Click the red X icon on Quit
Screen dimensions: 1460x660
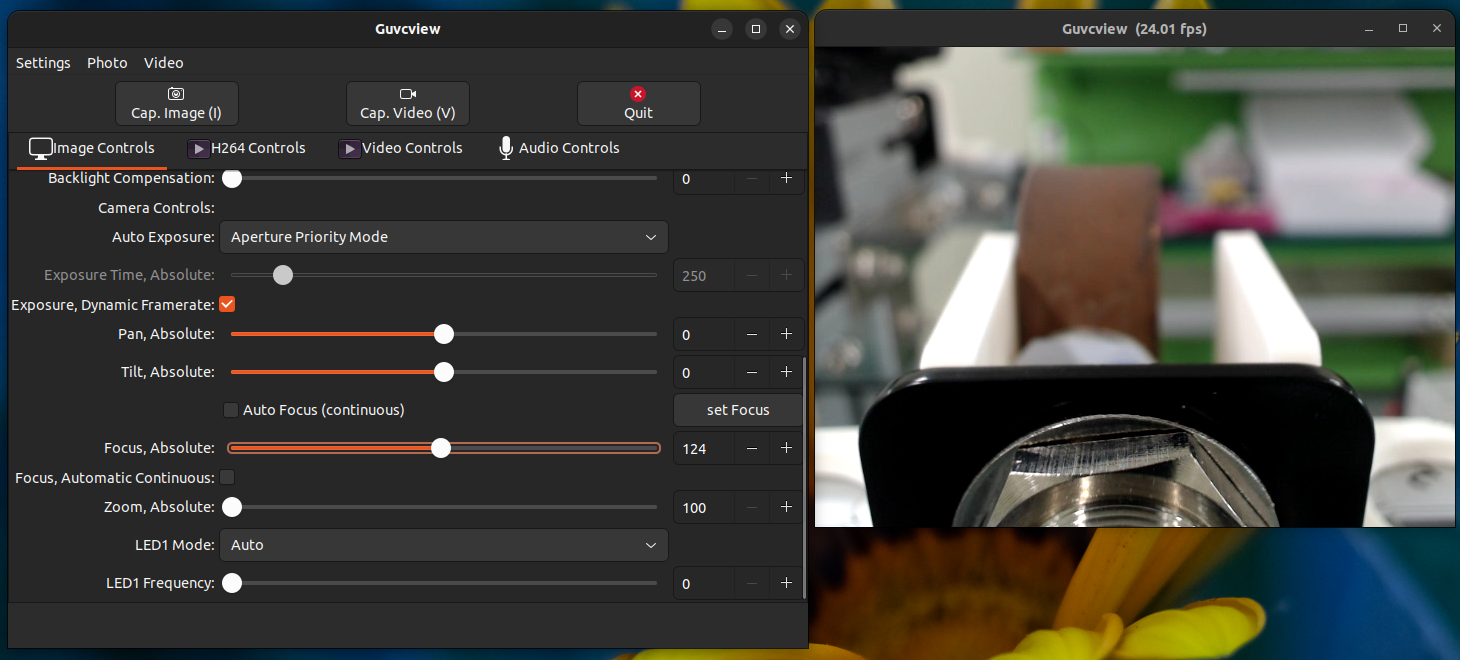click(638, 94)
